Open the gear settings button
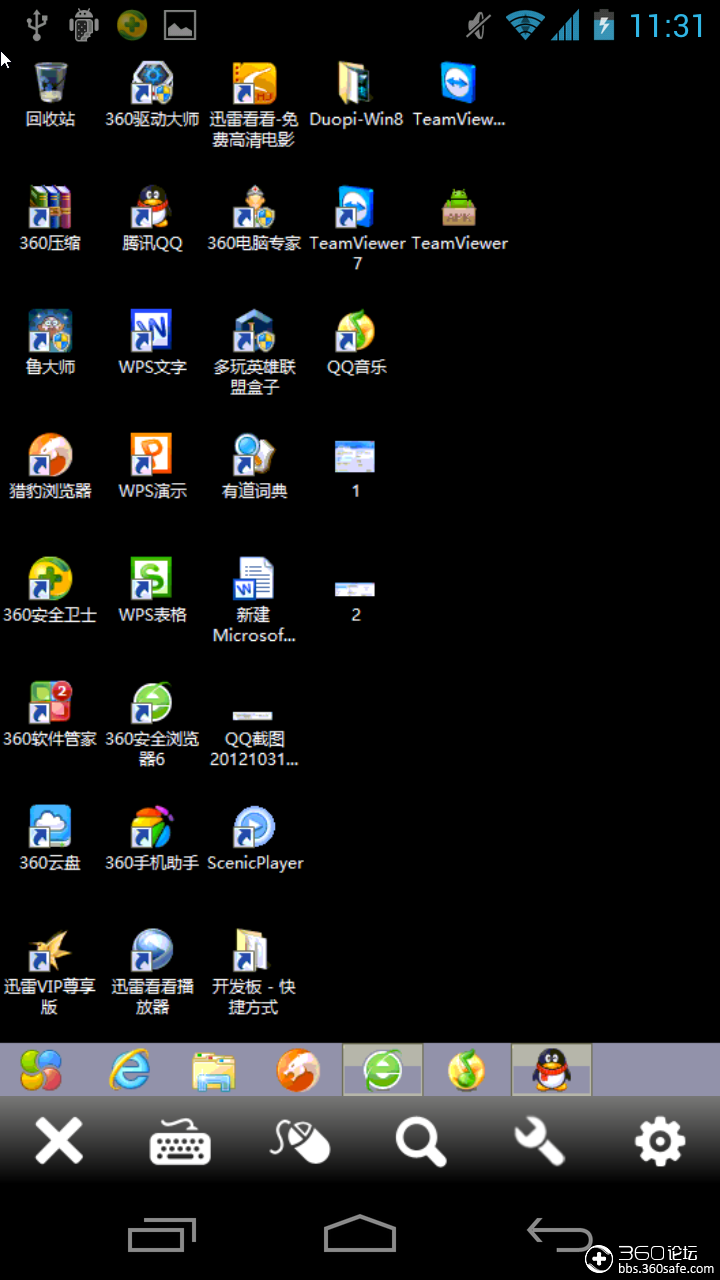 pyautogui.click(x=660, y=1141)
